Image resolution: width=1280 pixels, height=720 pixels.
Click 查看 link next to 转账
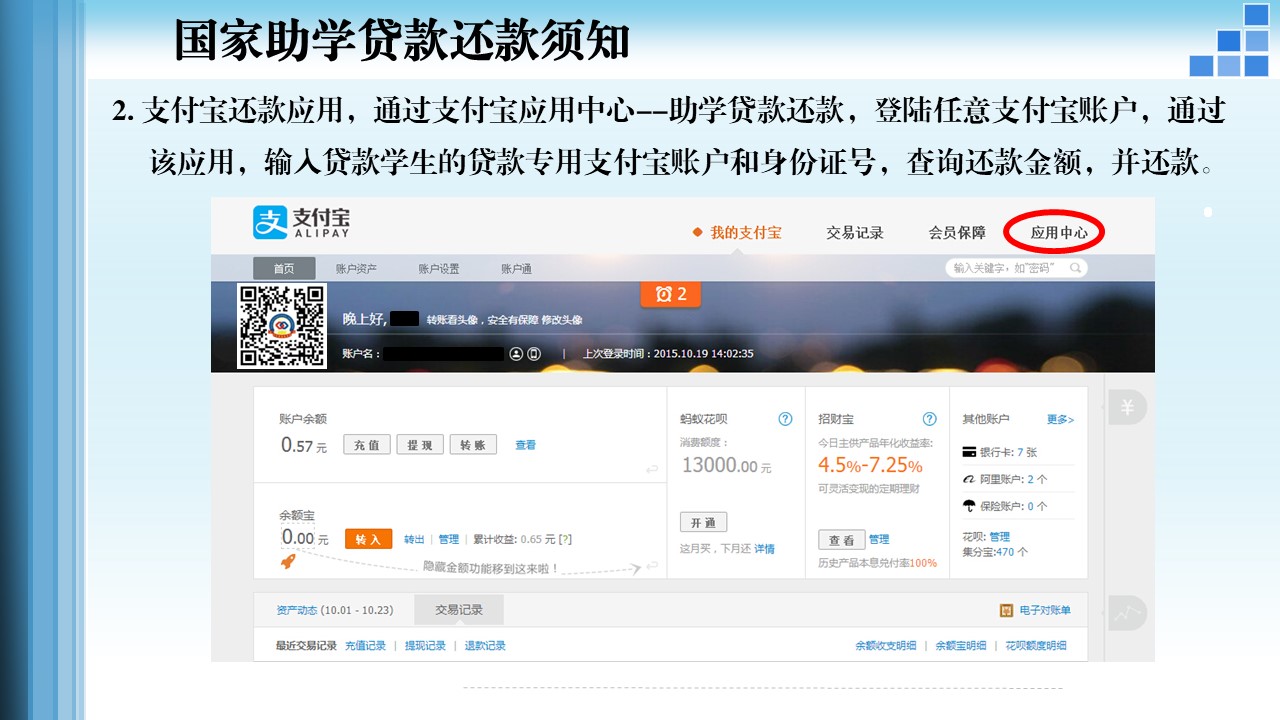526,445
